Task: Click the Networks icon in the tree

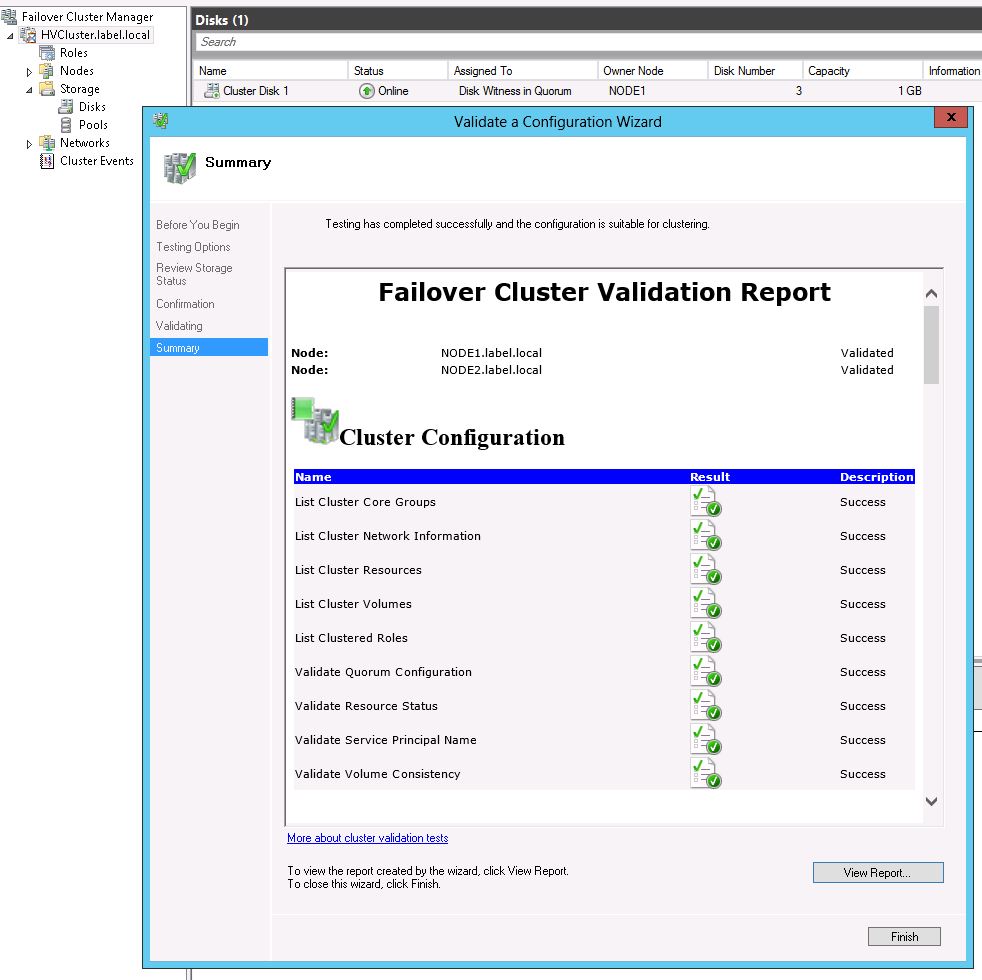Action: coord(46,143)
